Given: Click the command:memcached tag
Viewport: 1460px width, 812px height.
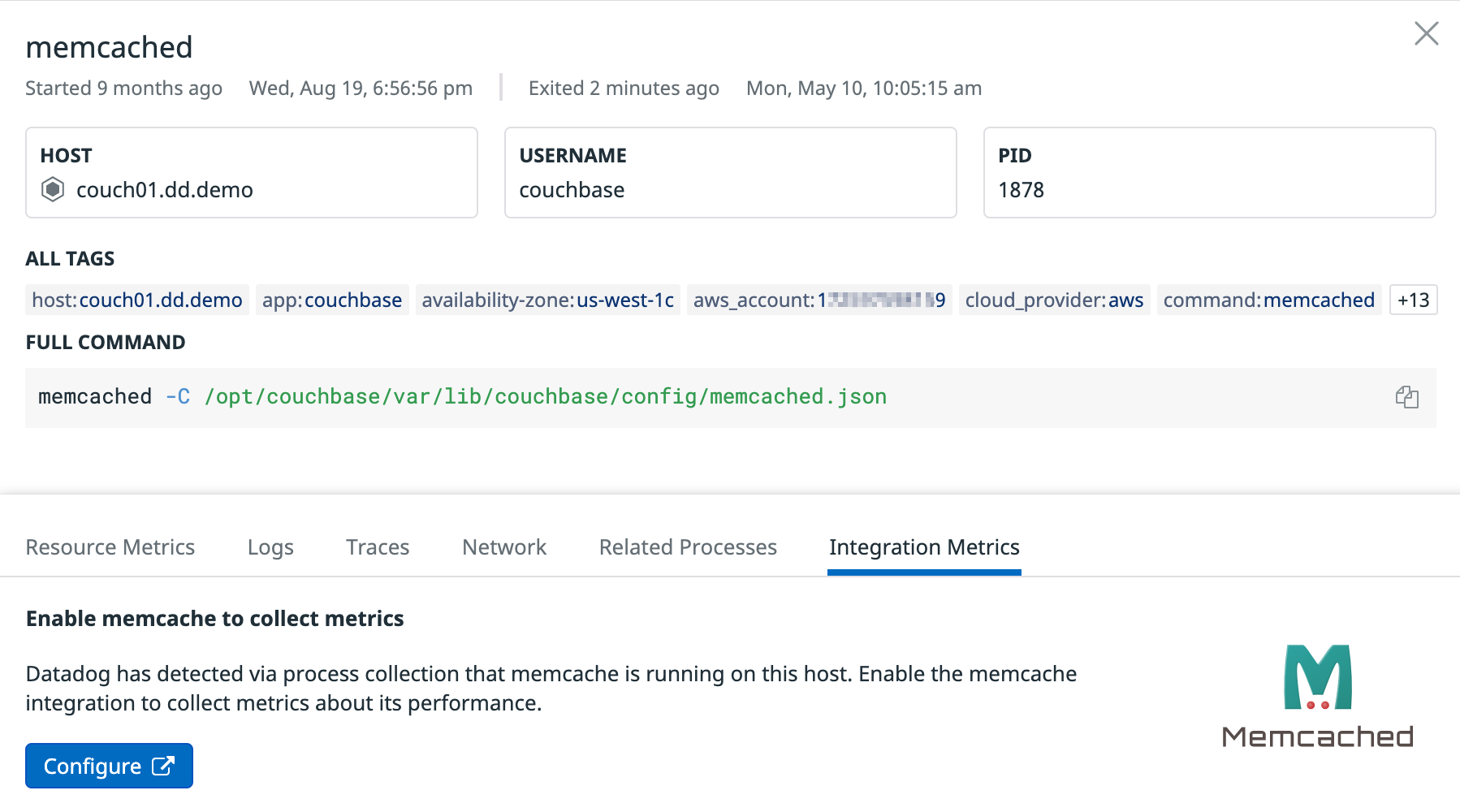Looking at the screenshot, I should (x=1268, y=300).
